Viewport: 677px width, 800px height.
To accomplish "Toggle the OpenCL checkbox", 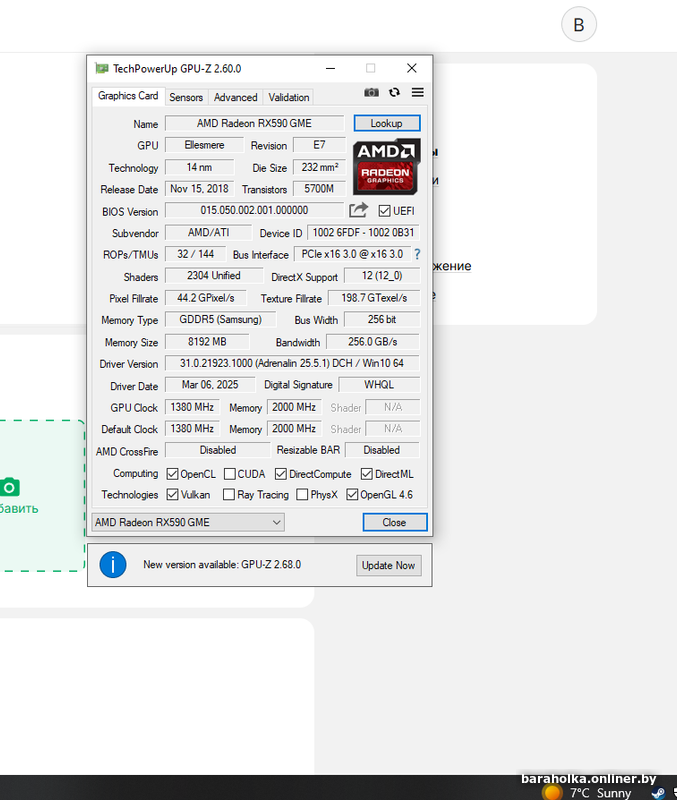I will click(172, 474).
